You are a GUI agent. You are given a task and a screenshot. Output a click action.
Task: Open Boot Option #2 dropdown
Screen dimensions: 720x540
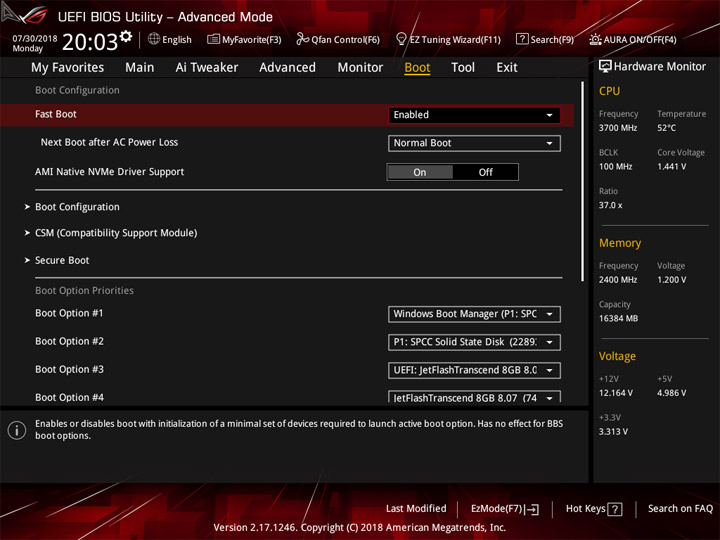pos(474,342)
